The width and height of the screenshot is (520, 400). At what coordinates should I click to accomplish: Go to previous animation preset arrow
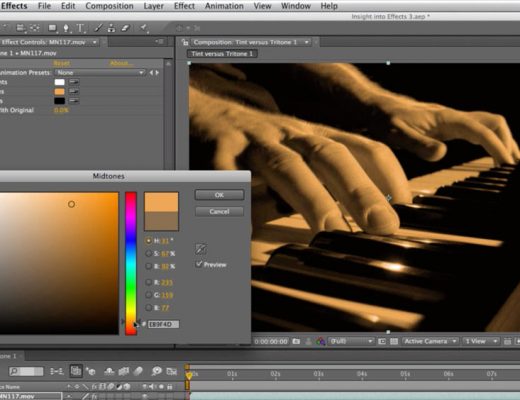pos(151,73)
